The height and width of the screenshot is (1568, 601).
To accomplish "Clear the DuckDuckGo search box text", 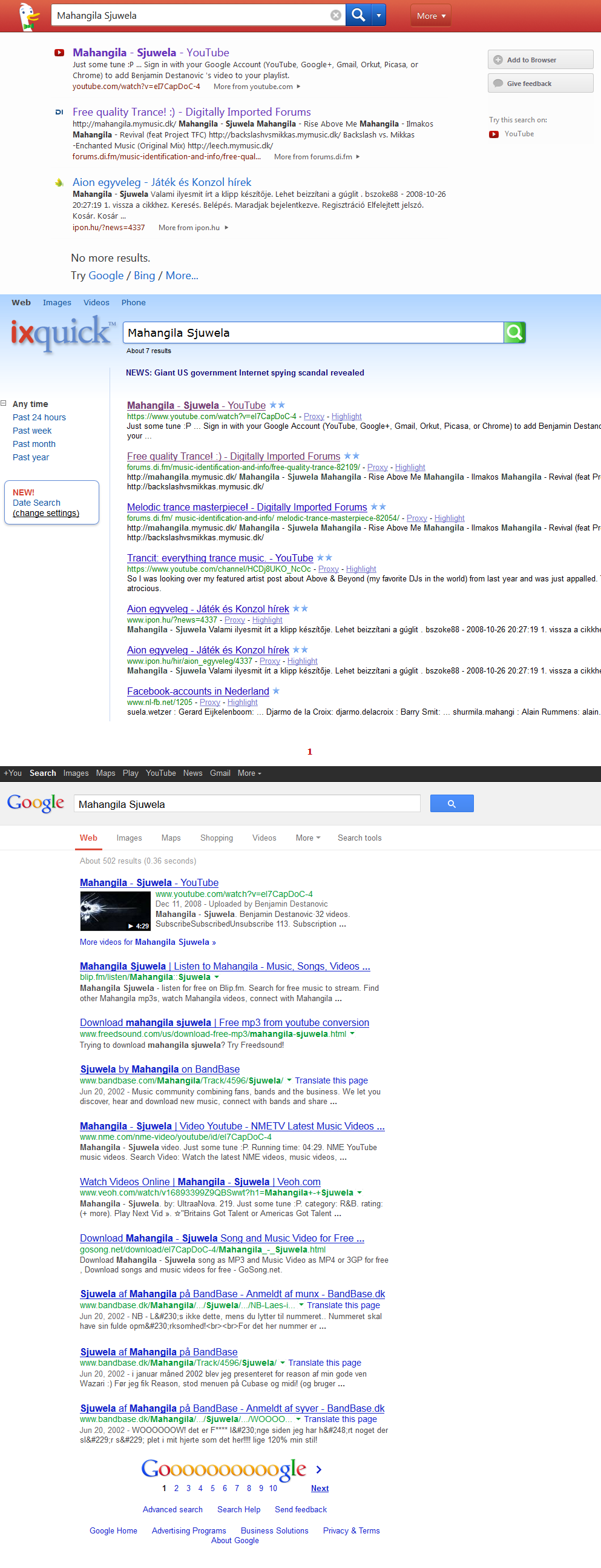I will pyautogui.click(x=335, y=15).
